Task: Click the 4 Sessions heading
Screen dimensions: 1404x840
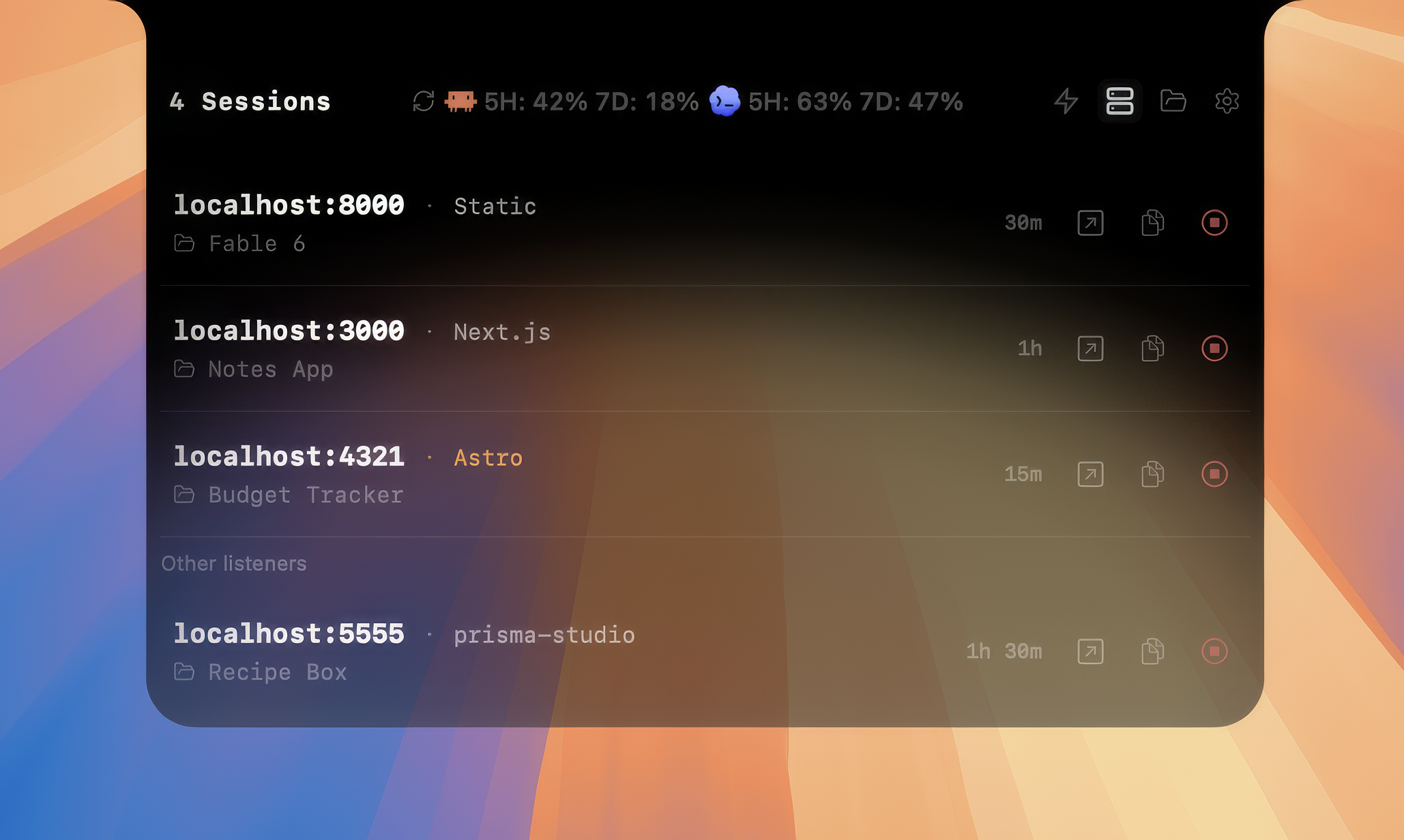Action: pyautogui.click(x=250, y=102)
